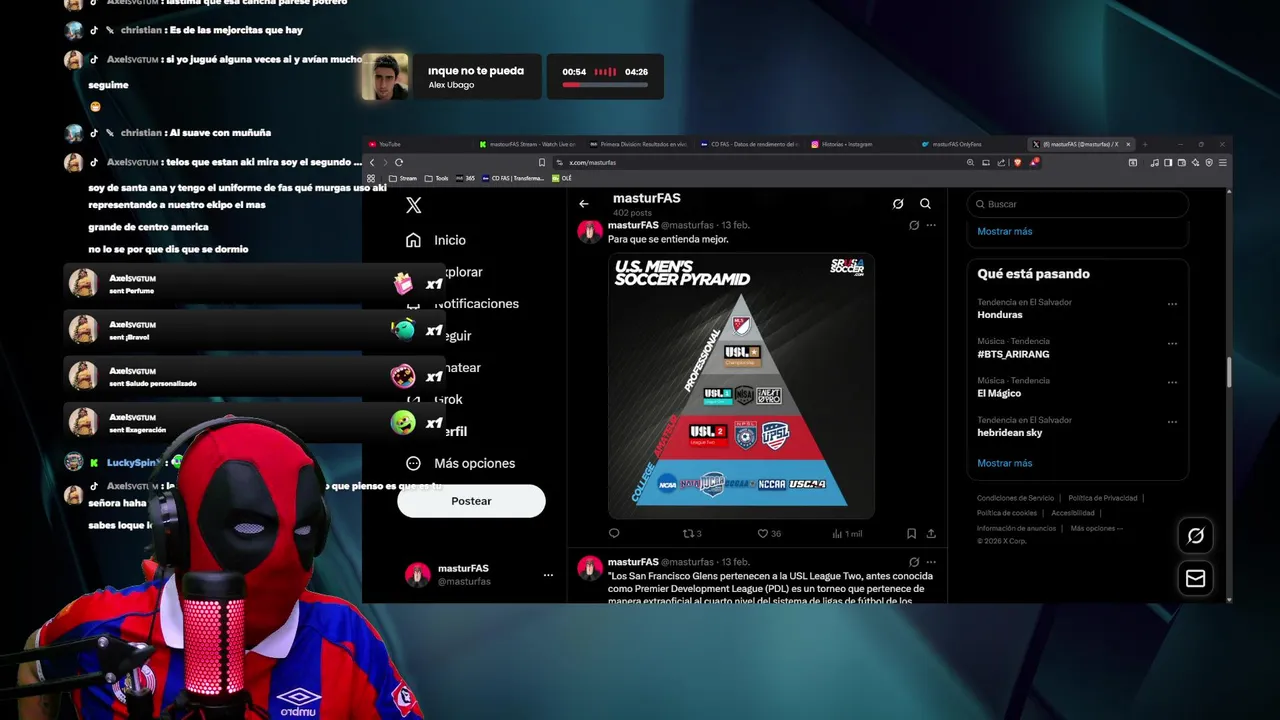The width and height of the screenshot is (1280, 720).
Task: Click the Postear button
Action: tap(471, 501)
